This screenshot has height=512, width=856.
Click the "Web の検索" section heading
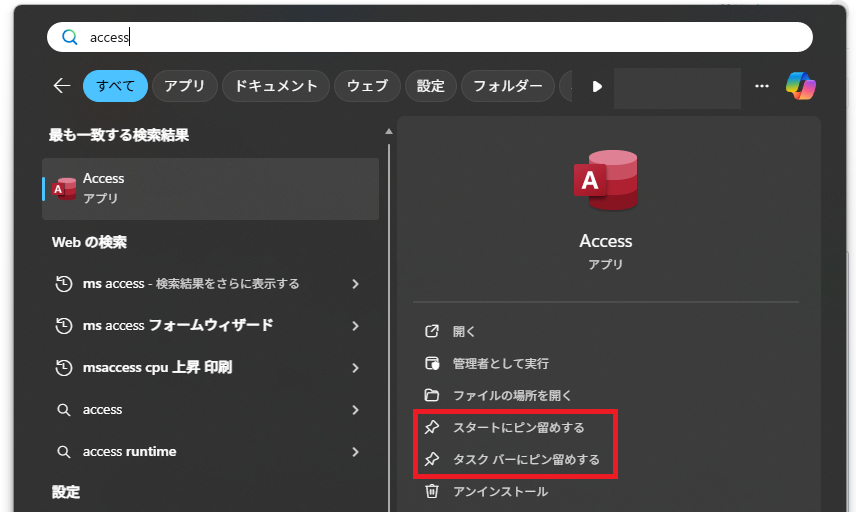click(x=89, y=242)
